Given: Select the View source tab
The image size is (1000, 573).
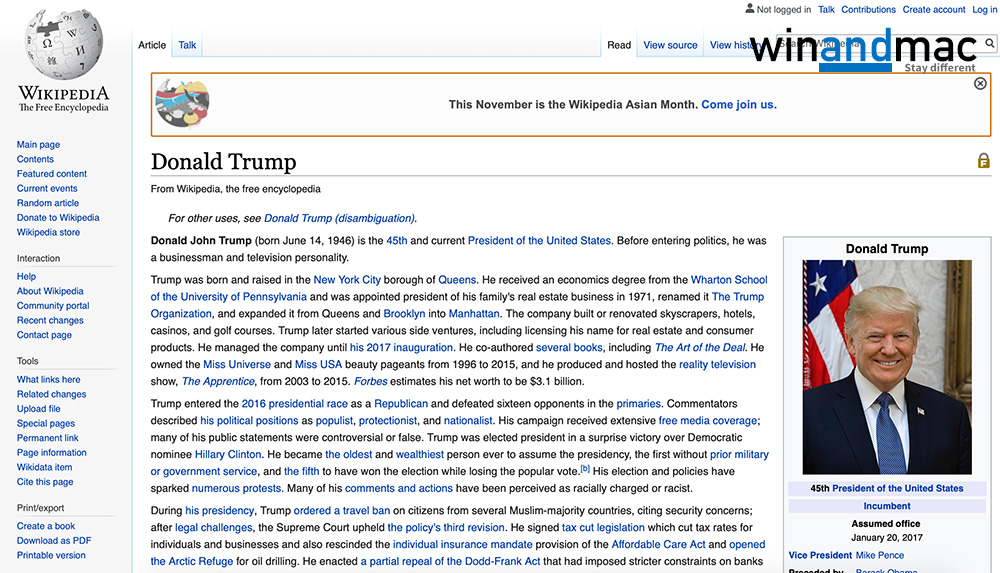Looking at the screenshot, I should point(670,45).
